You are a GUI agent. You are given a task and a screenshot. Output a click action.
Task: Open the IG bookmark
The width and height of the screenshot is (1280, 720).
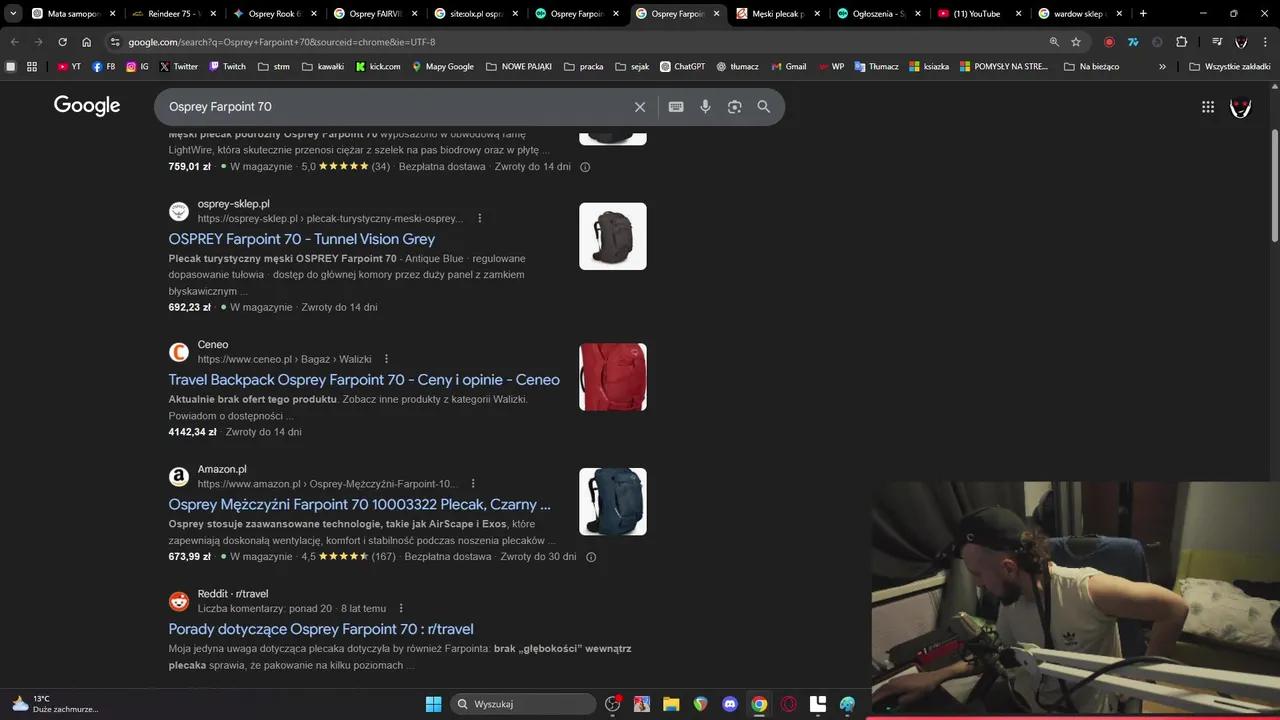click(138, 67)
